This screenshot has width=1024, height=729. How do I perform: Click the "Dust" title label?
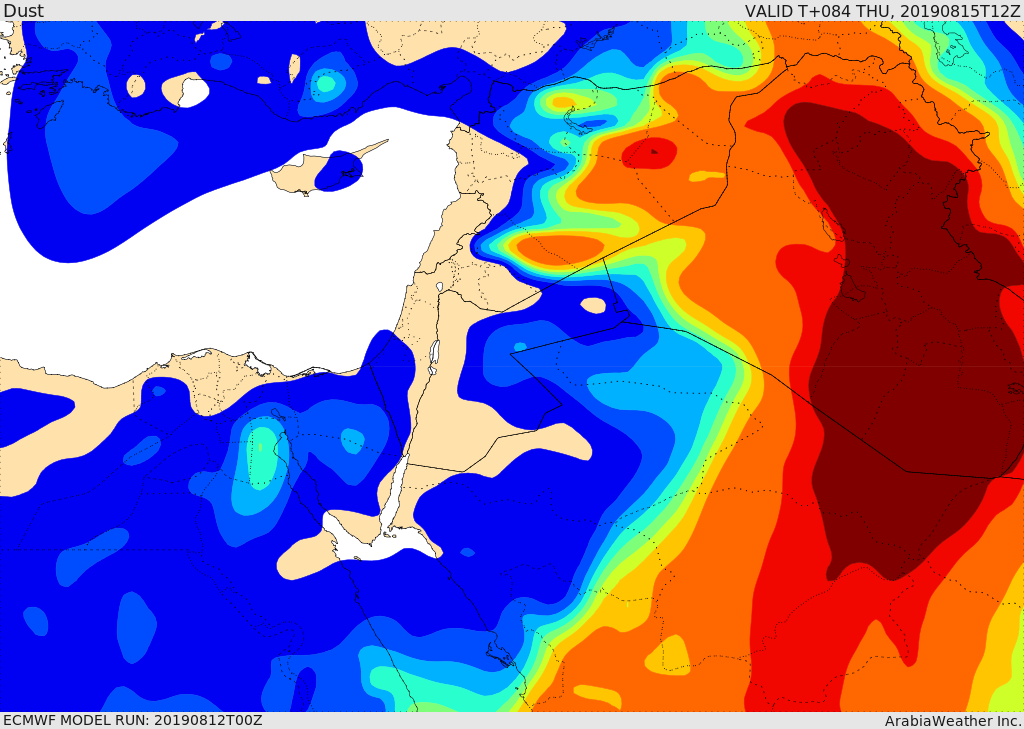tap(24, 10)
